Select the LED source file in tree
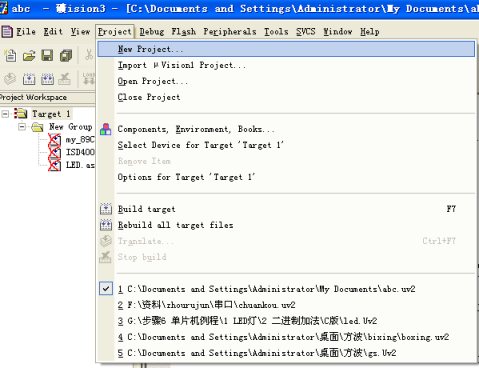 [x=80, y=165]
